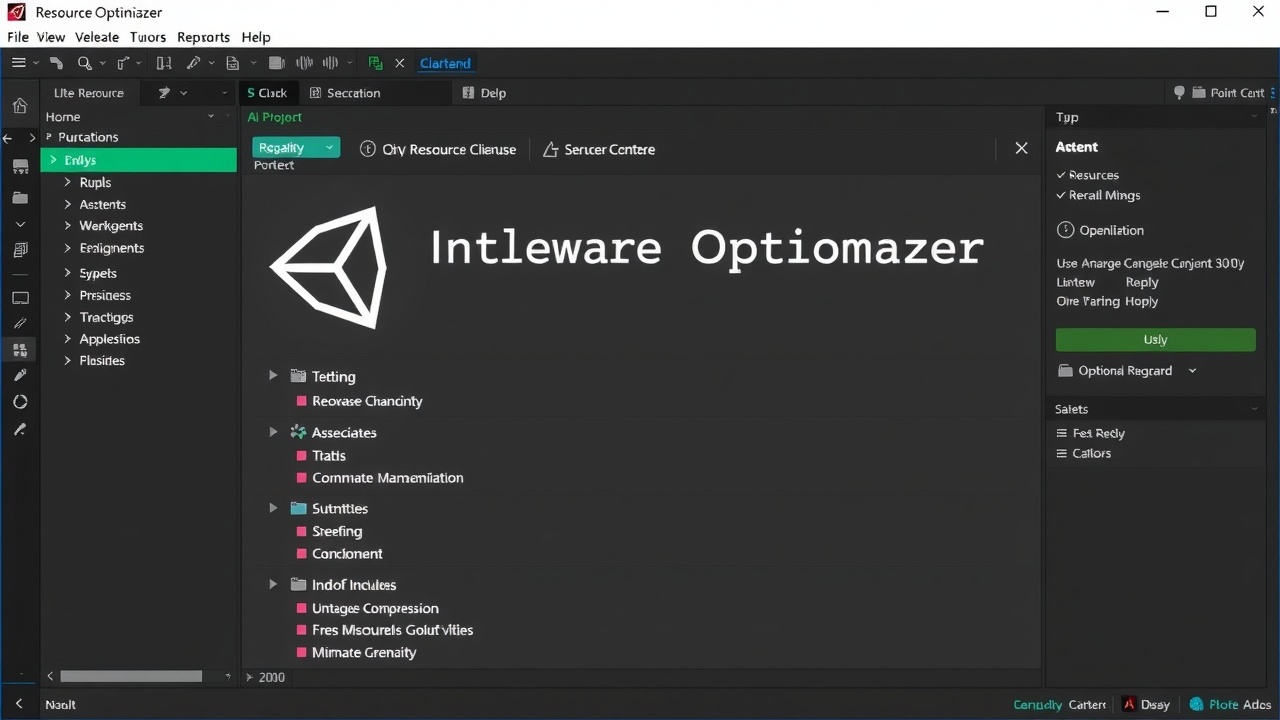Open the Home dropdown in left panel
The width and height of the screenshot is (1280, 720).
click(x=211, y=117)
